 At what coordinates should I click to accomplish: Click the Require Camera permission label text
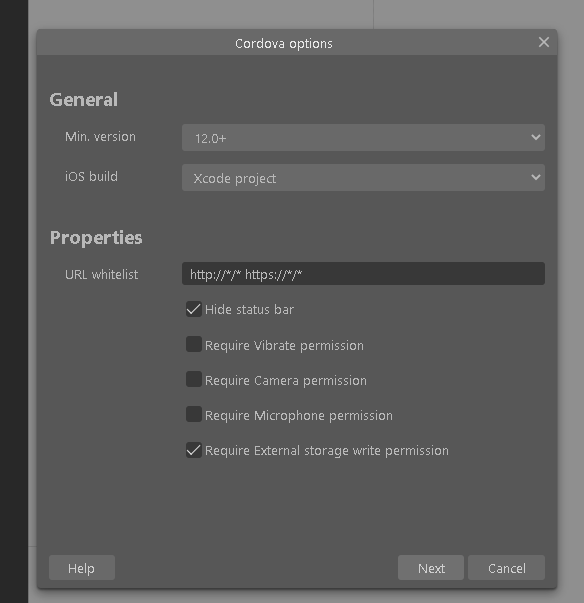286,381
